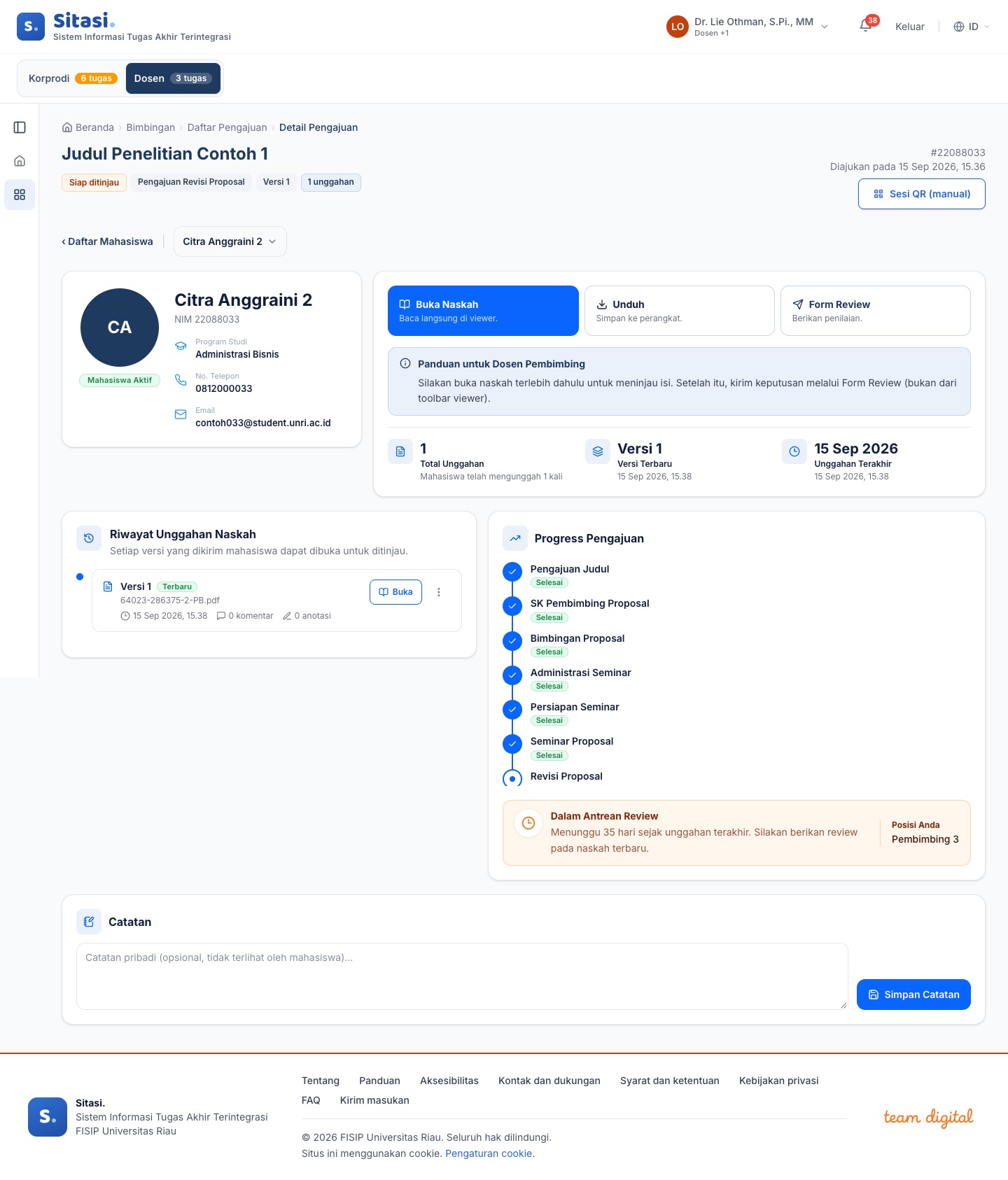Screen dimensions: 1008x1180
Task: Open Buka Naskah in viewer
Action: (x=483, y=311)
